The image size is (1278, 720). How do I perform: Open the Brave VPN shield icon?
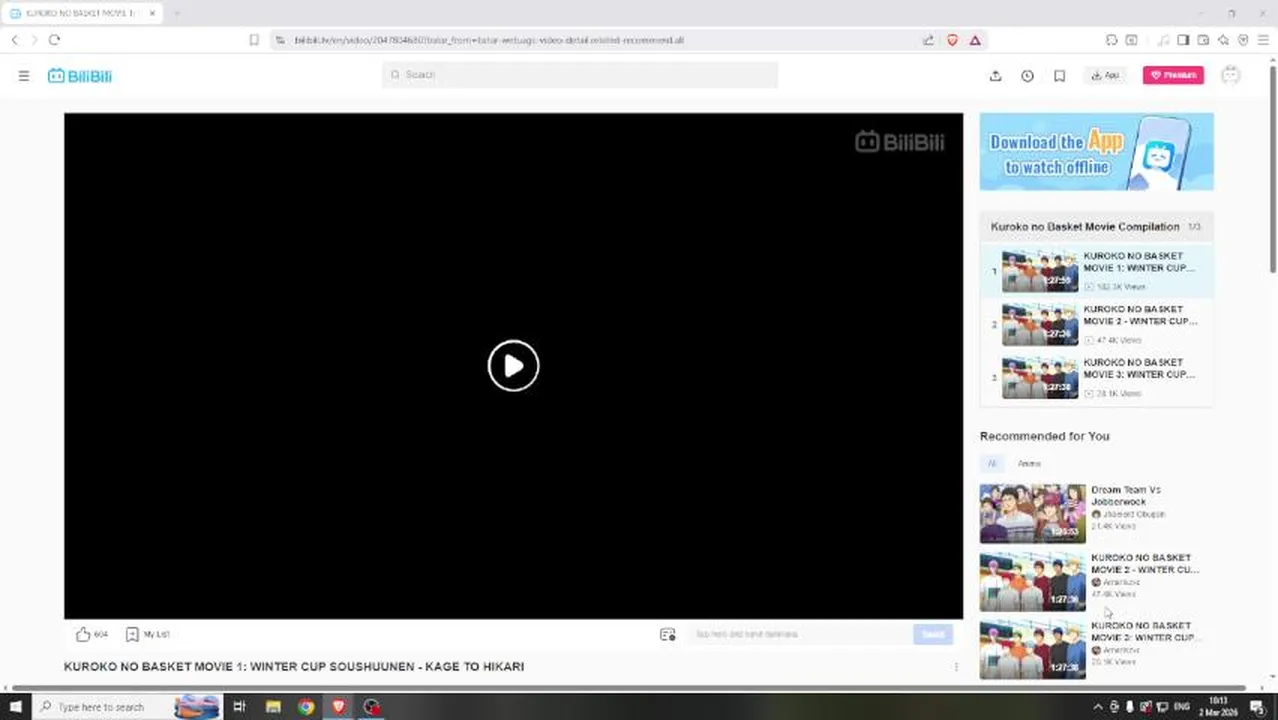click(x=1243, y=40)
